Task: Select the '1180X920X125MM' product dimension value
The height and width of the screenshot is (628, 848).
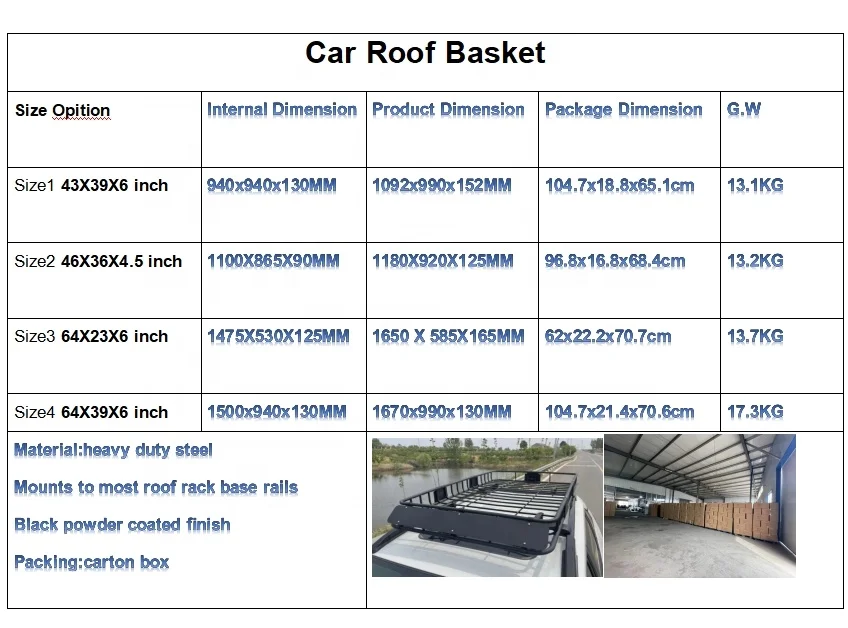Action: 442,261
